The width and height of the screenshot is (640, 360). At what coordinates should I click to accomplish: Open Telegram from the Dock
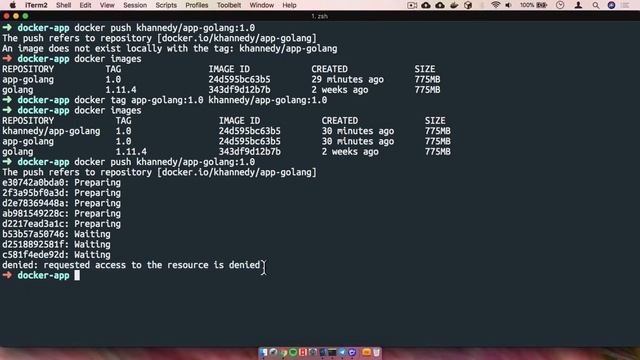(x=342, y=352)
